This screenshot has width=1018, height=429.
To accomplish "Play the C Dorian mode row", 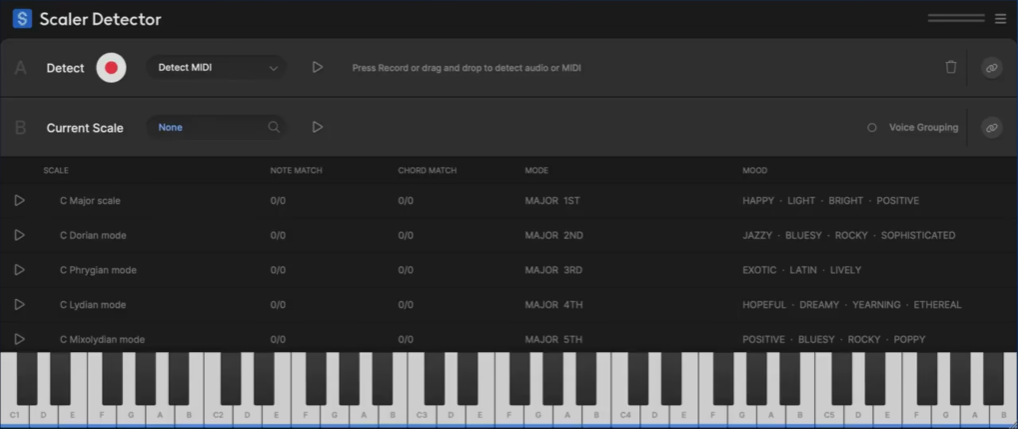I will [19, 235].
